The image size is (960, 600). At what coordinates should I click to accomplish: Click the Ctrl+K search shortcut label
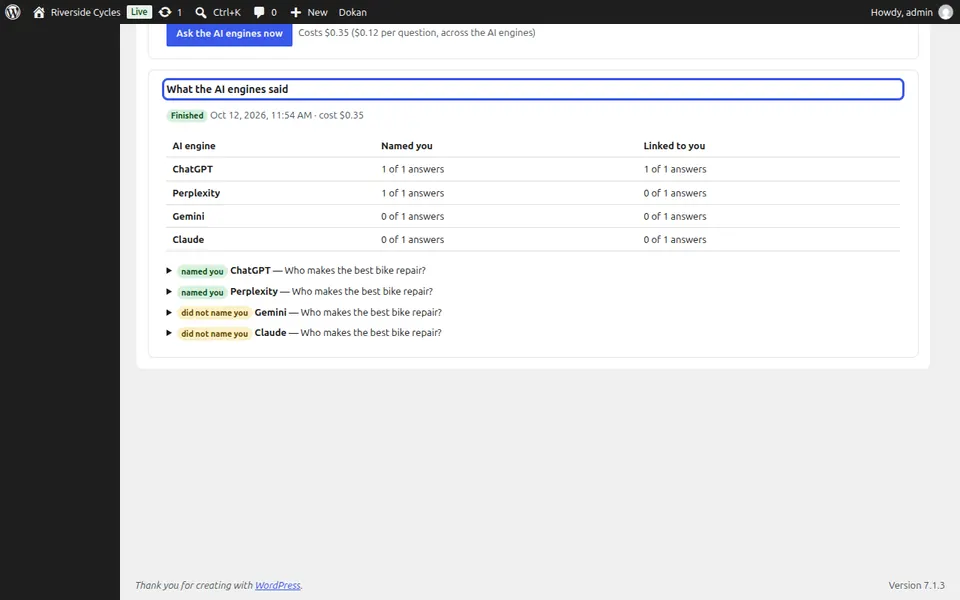point(227,12)
